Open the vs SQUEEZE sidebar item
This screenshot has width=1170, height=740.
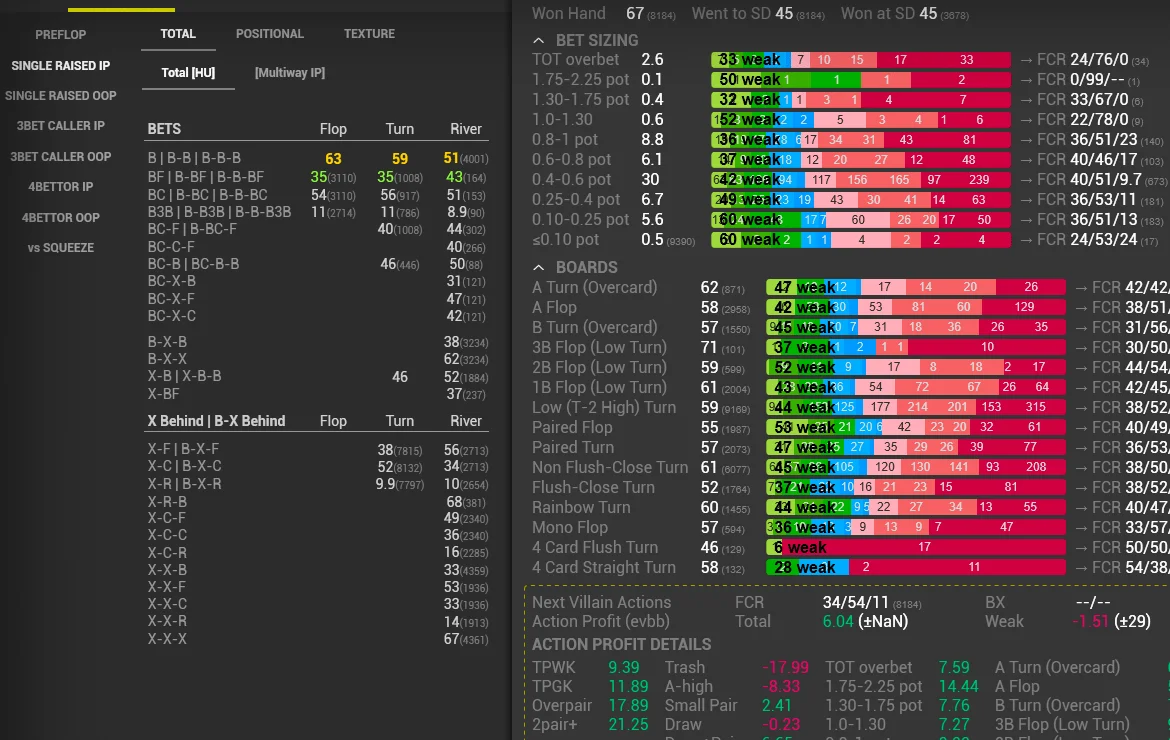[x=61, y=248]
